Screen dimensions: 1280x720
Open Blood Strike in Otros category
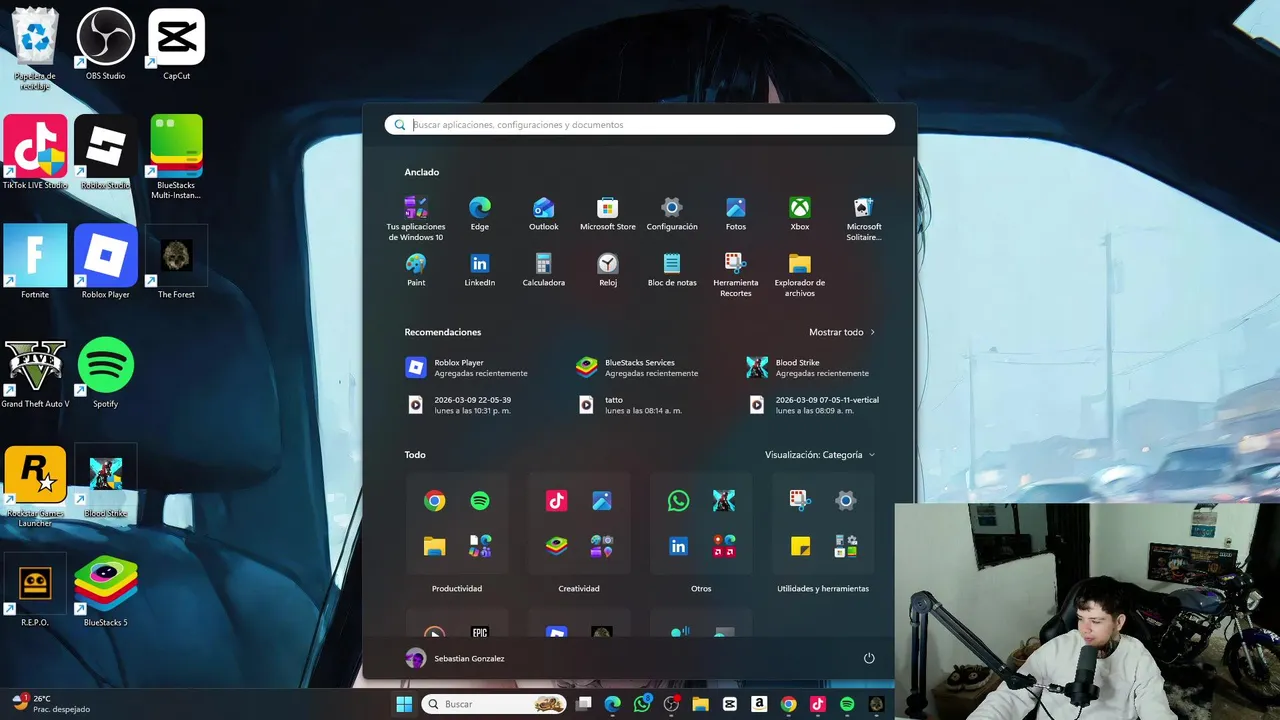pyautogui.click(x=724, y=501)
